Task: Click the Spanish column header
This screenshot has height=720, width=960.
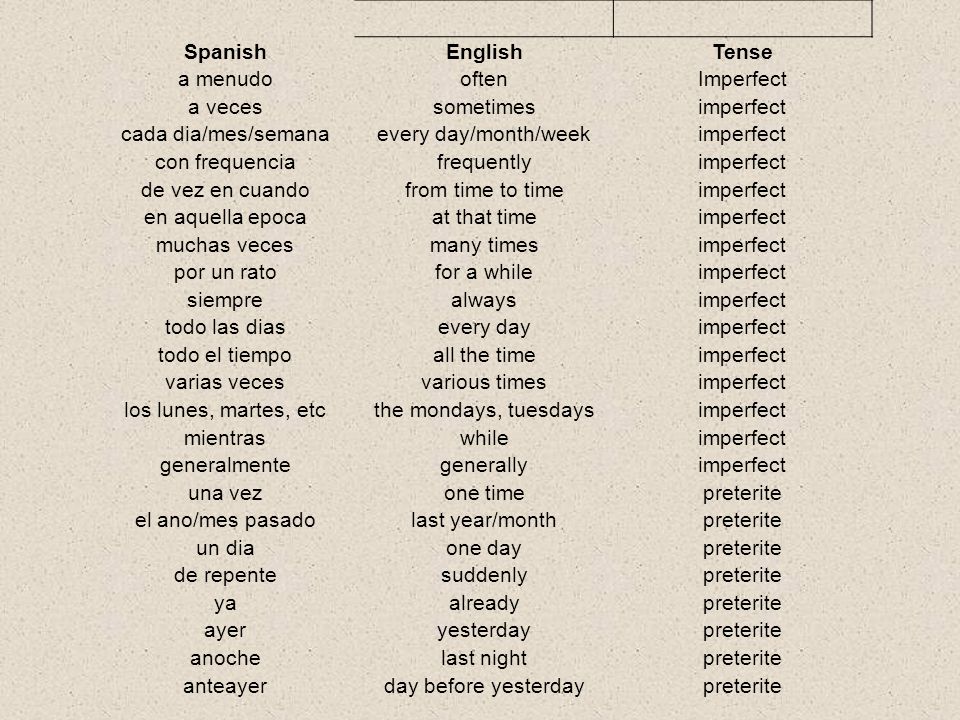Action: point(225,52)
